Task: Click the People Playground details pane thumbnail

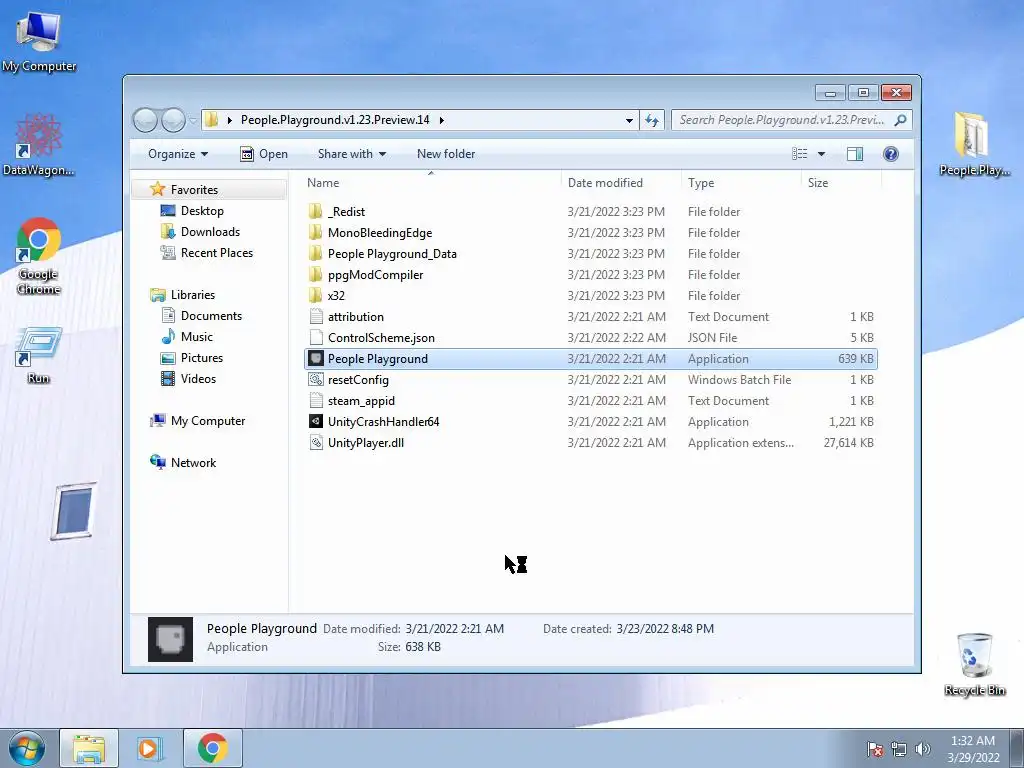Action: click(x=170, y=639)
